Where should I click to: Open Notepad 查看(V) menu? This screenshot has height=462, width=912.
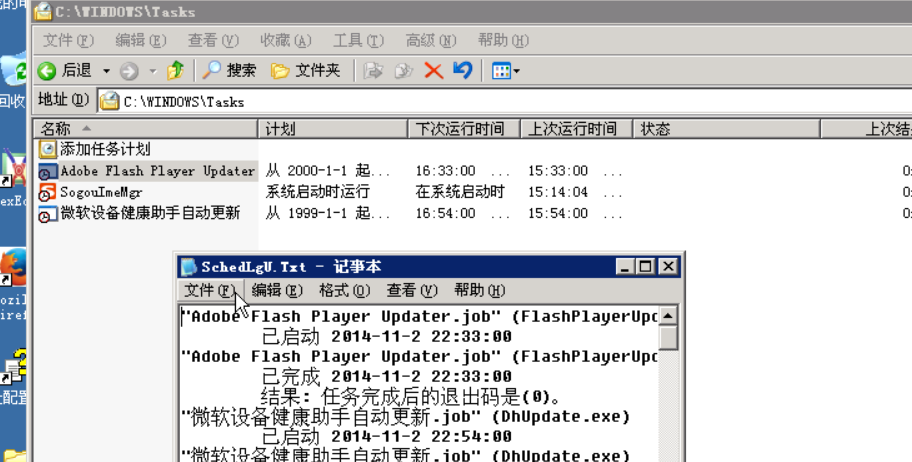[x=412, y=290]
